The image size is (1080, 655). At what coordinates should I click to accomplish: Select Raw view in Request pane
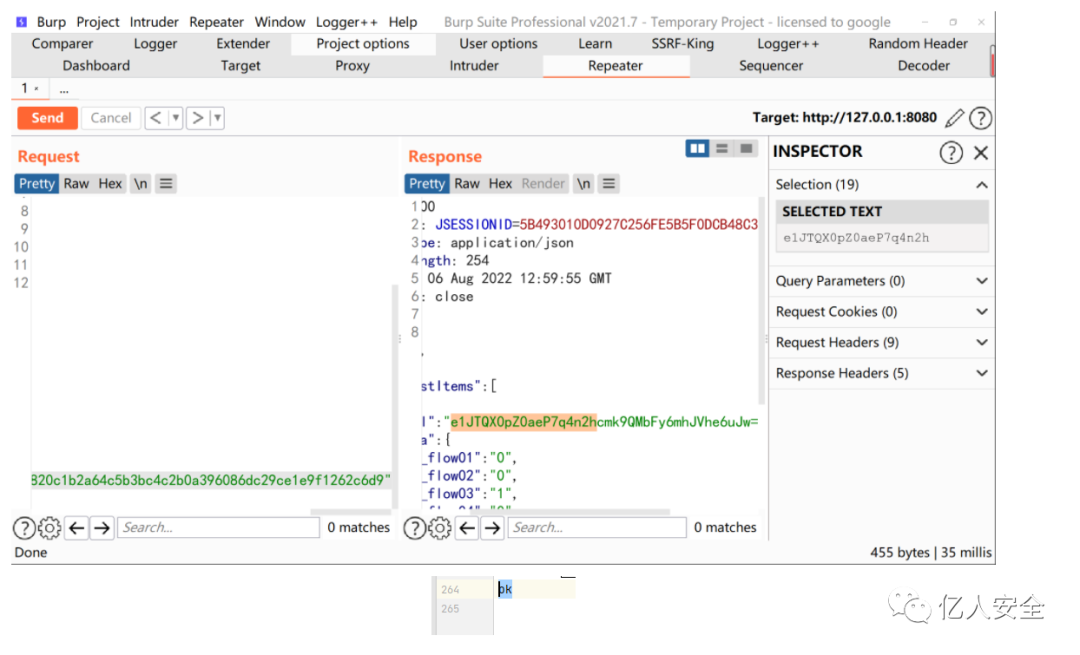76,184
